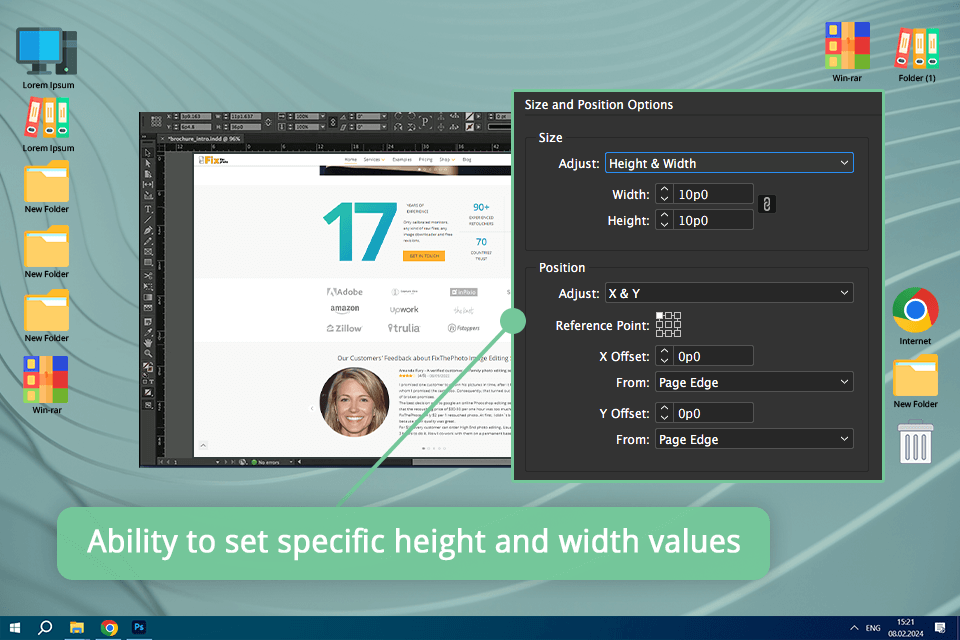960x640 pixels.
Task: Open the Internet Chrome desktop shortcut
Action: [x=915, y=316]
